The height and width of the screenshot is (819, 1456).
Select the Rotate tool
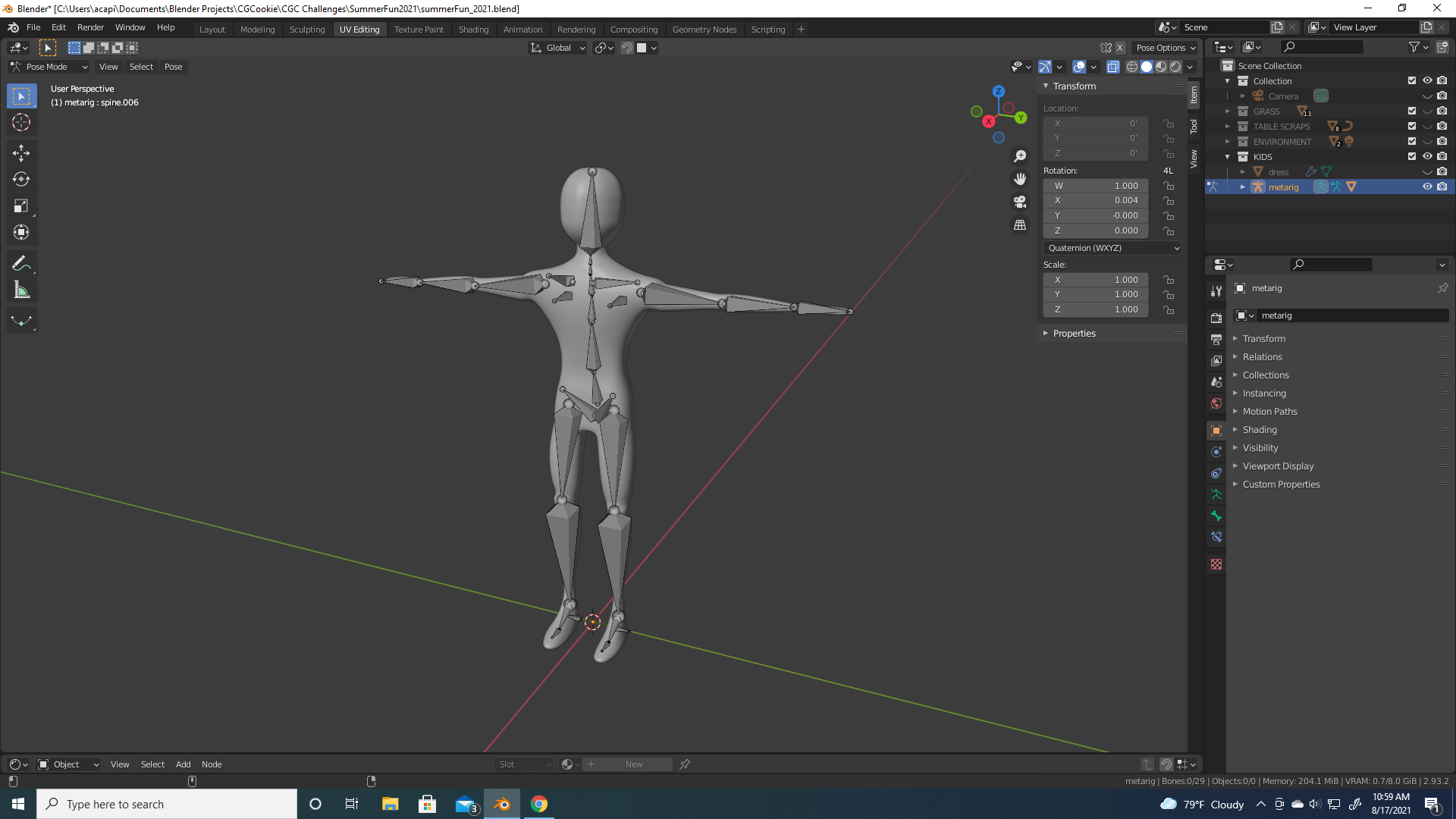[x=21, y=179]
